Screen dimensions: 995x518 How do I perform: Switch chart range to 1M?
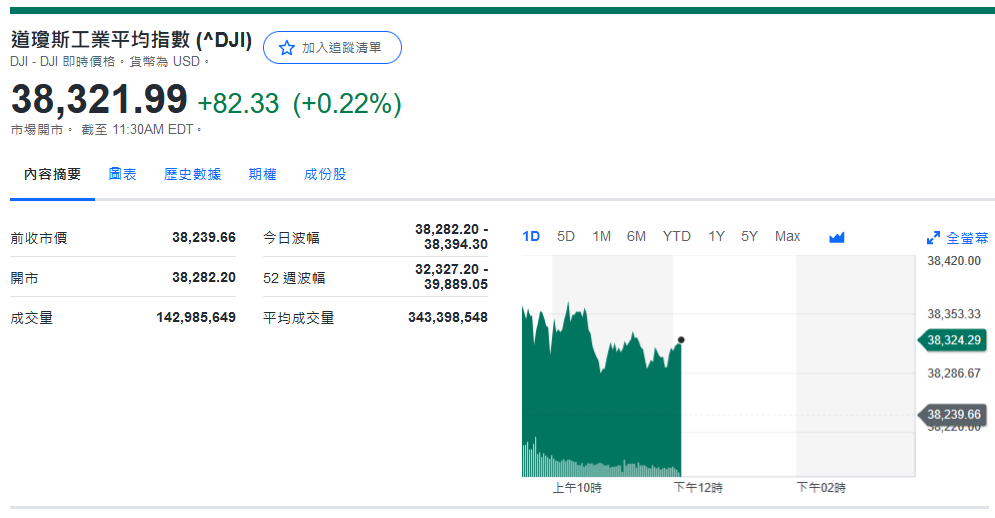point(601,237)
